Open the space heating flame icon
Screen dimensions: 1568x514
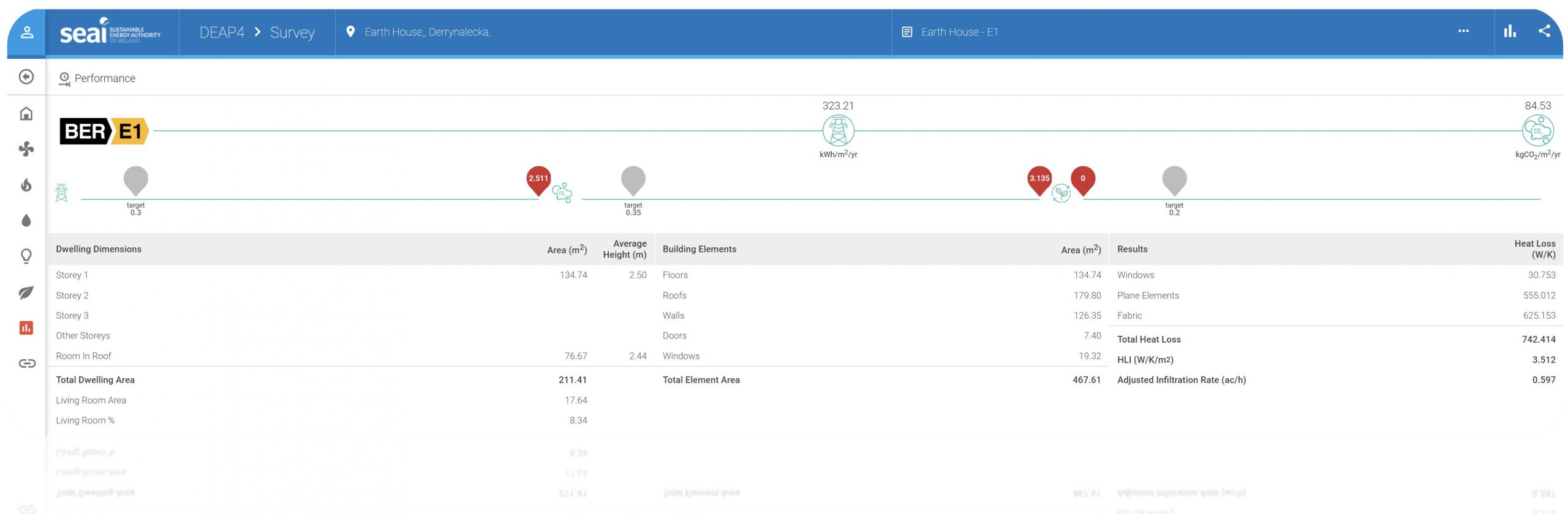pos(26,185)
